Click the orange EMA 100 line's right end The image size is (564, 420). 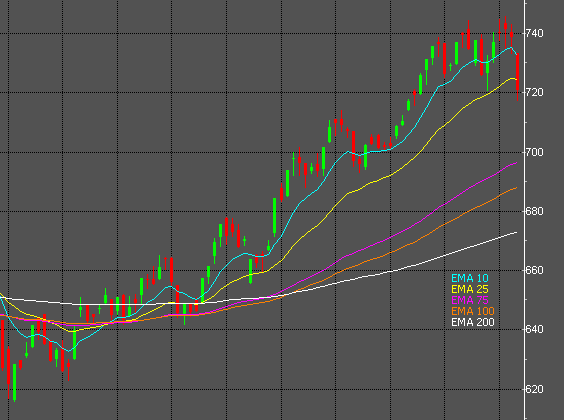point(516,188)
